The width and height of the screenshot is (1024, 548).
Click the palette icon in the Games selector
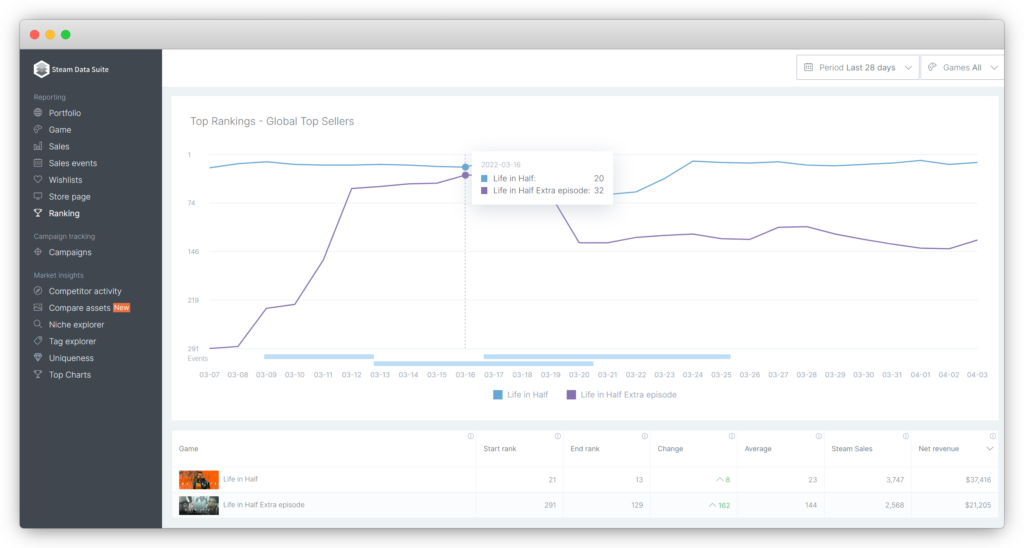[932, 67]
